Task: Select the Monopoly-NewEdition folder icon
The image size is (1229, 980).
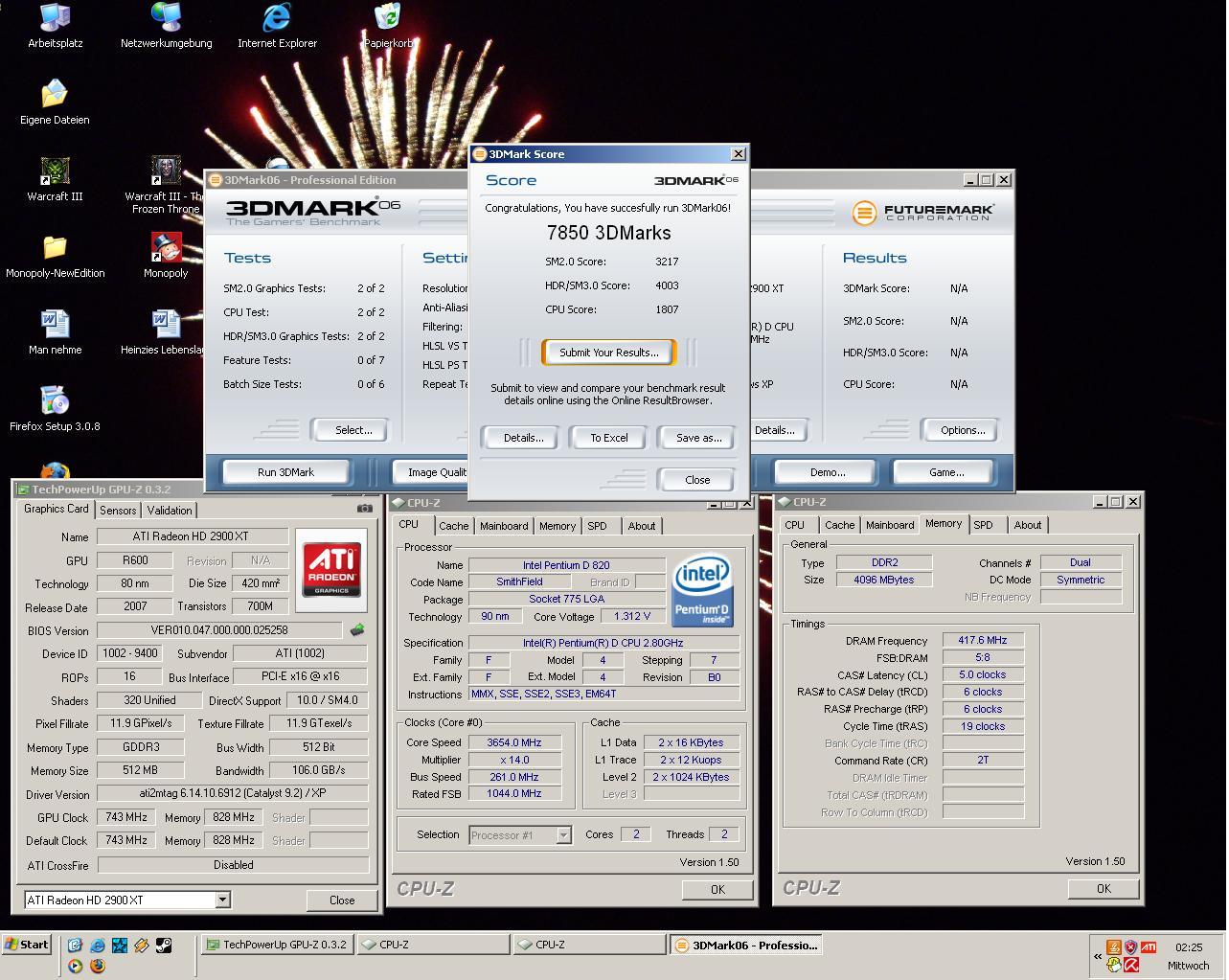Action: (x=55, y=257)
